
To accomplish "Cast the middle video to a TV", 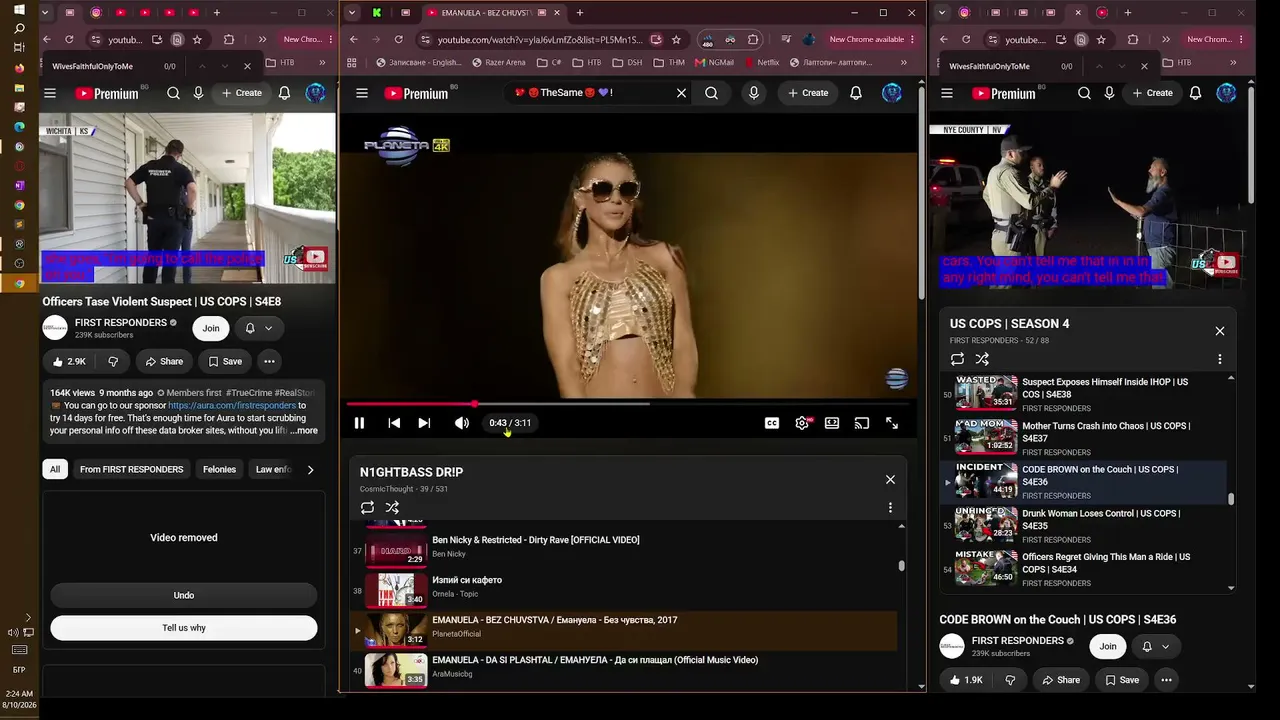I will tap(862, 423).
